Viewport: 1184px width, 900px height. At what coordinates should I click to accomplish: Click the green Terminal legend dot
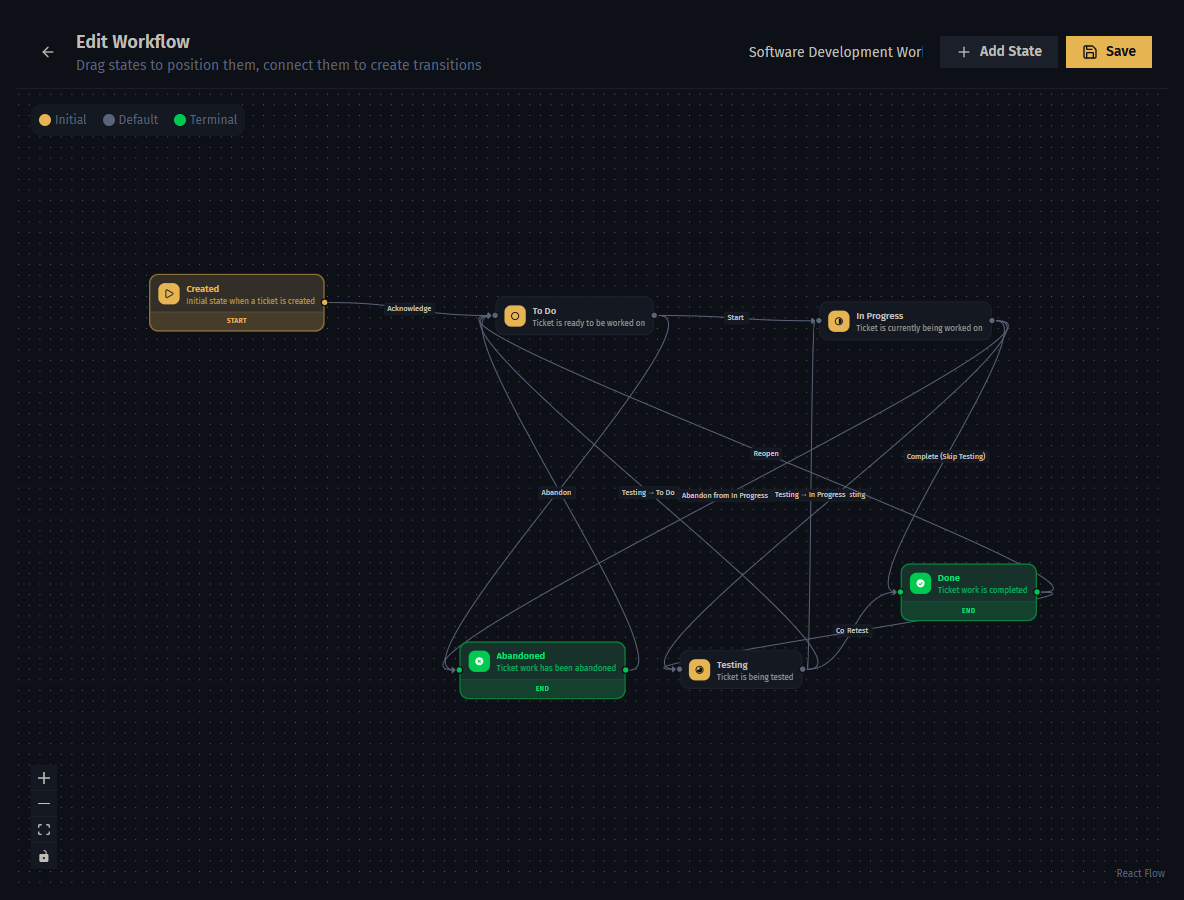coord(180,120)
